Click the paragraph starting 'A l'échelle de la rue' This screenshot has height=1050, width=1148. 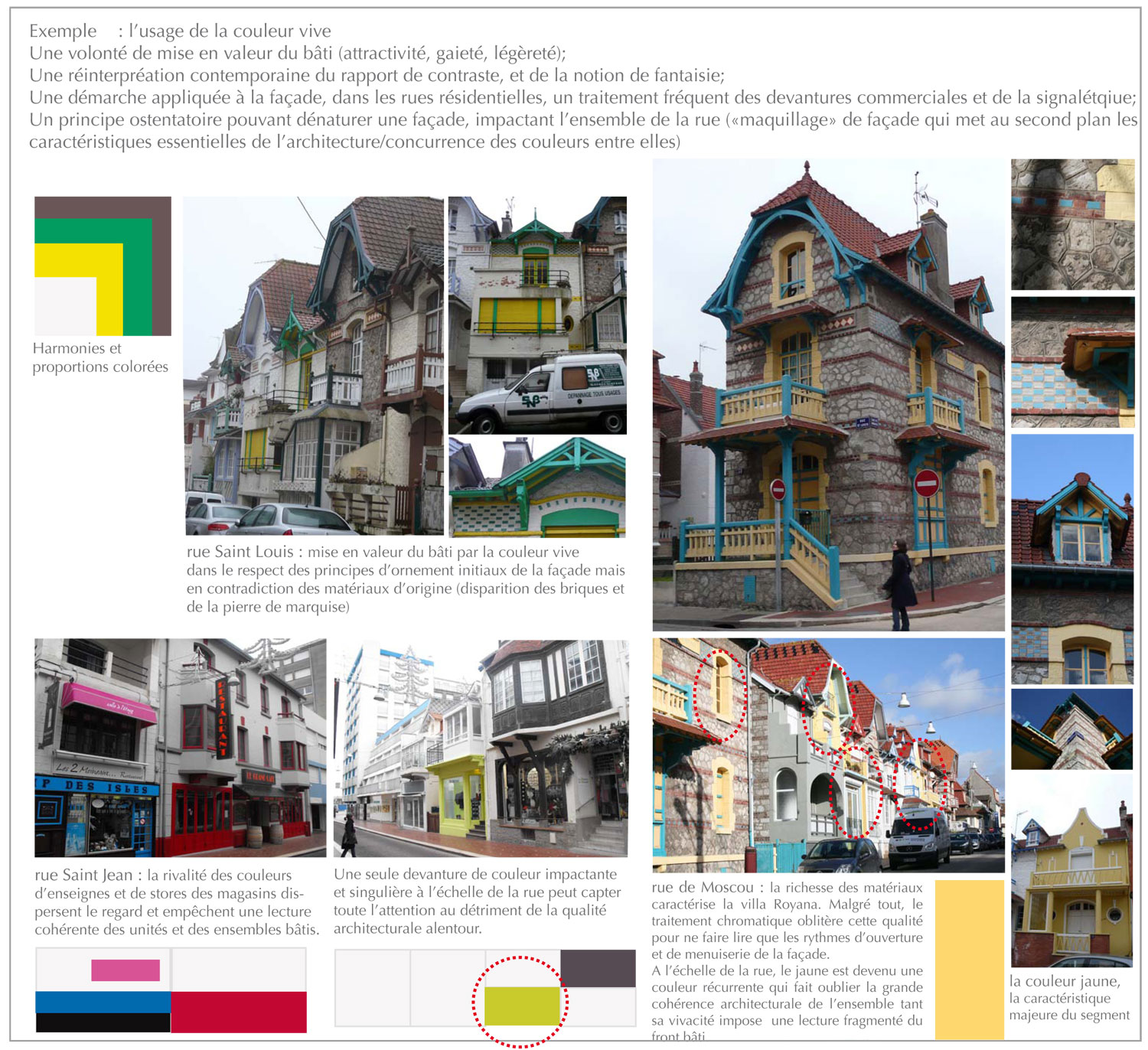[788, 1003]
